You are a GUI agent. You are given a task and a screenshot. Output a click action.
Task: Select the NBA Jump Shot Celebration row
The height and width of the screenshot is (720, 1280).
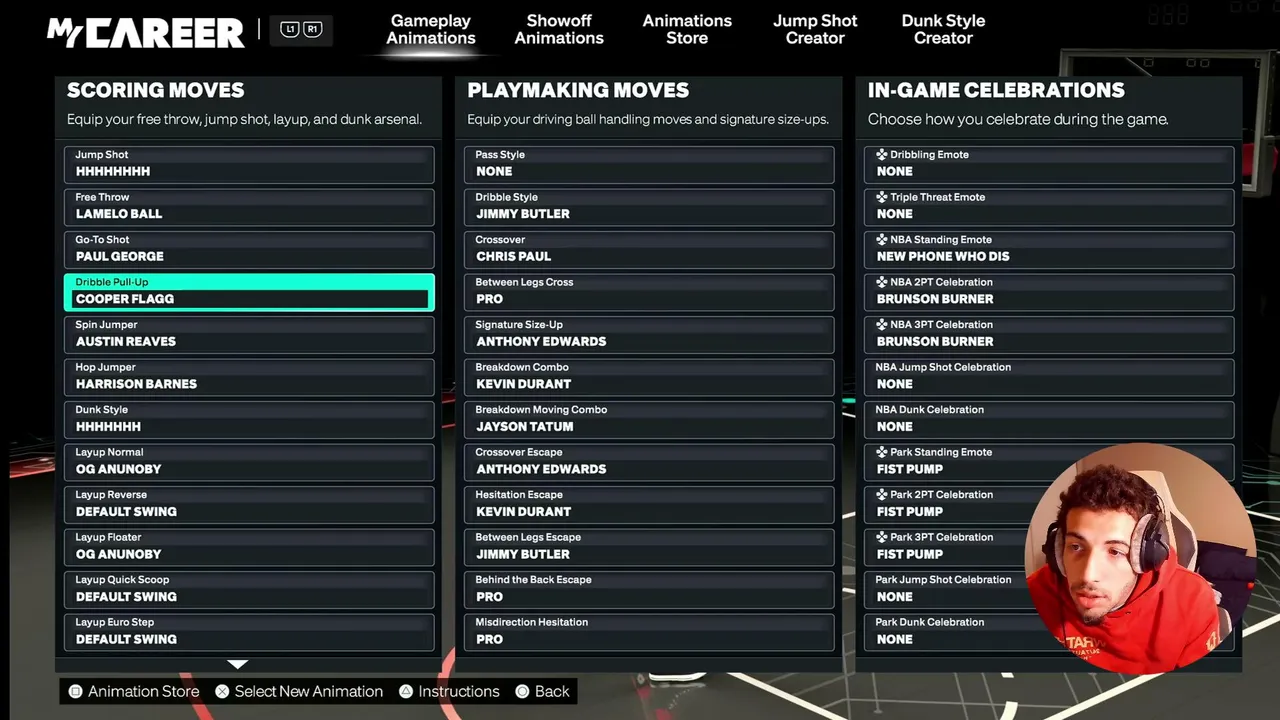tap(1049, 377)
